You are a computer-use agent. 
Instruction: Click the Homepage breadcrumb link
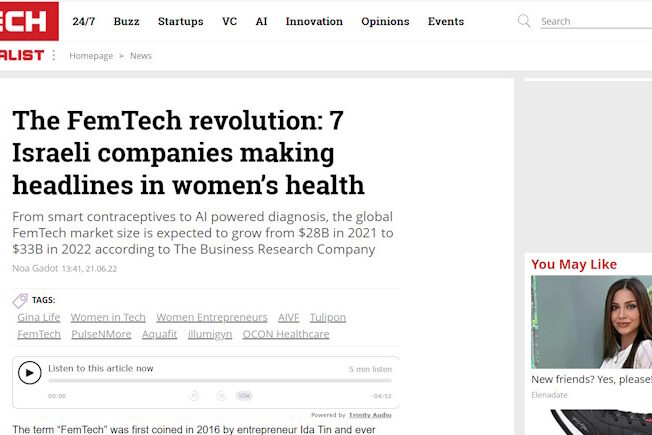[x=91, y=56]
